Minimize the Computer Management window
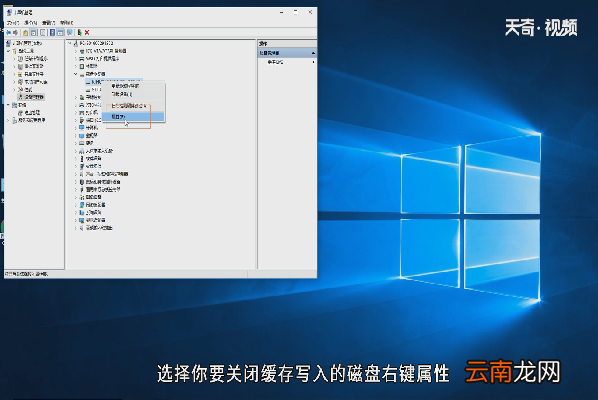Screen dimensions: 598x400 (x=281, y=12)
